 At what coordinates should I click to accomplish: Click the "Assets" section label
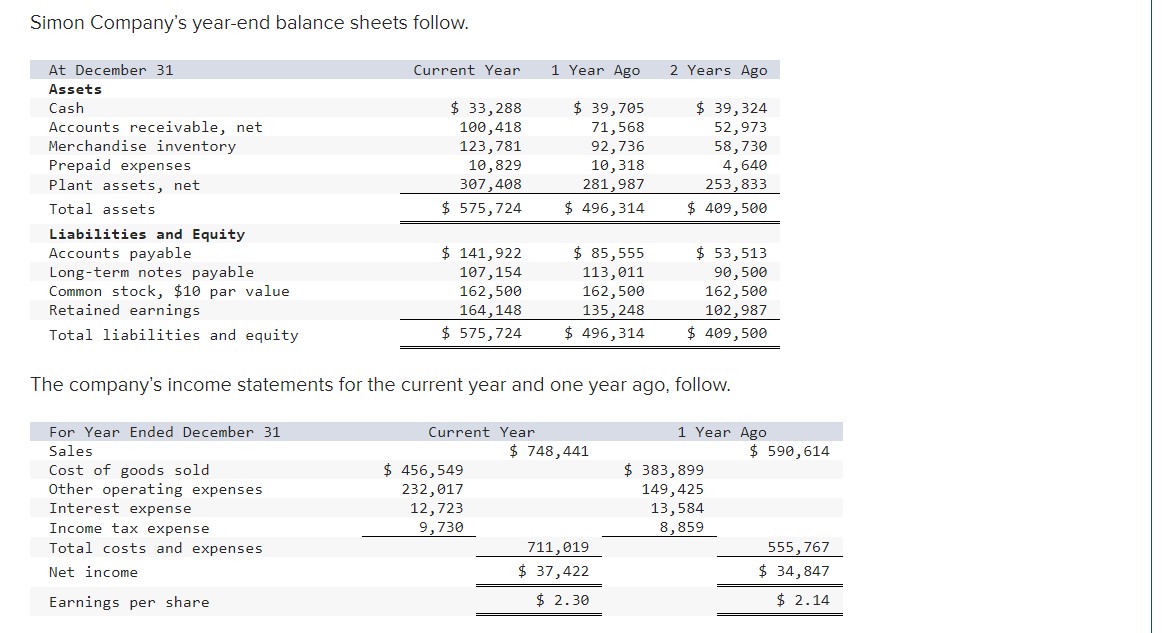coord(72,89)
